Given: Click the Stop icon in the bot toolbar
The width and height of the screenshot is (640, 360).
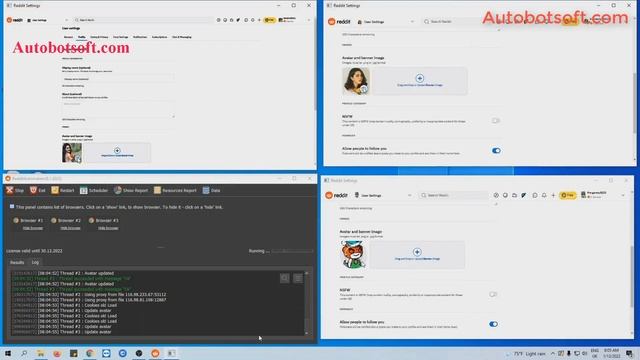Looking at the screenshot, I should pyautogui.click(x=10, y=190).
